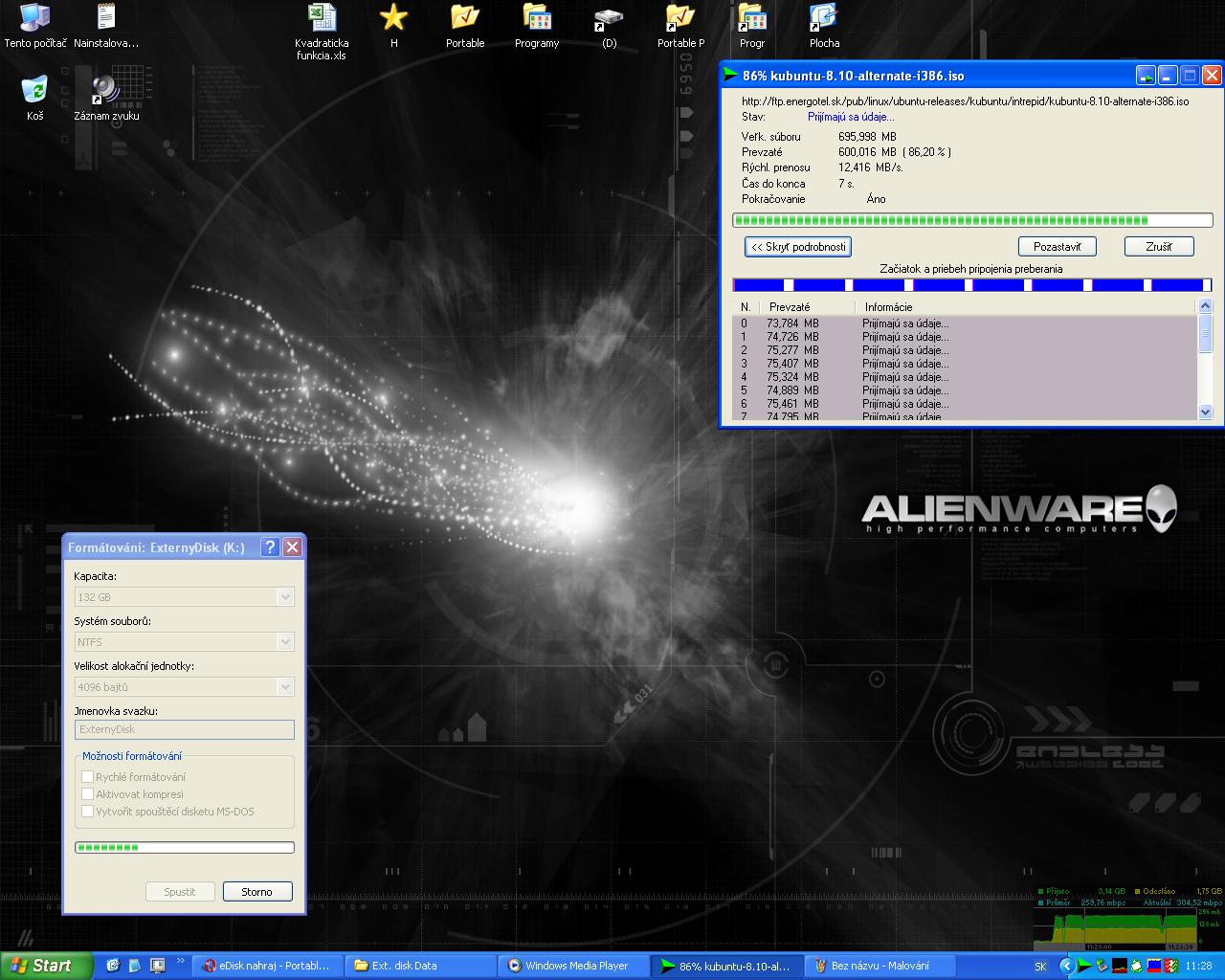Screen dimensions: 1225x980
Task: Open the H star folder icon
Action: point(393,18)
